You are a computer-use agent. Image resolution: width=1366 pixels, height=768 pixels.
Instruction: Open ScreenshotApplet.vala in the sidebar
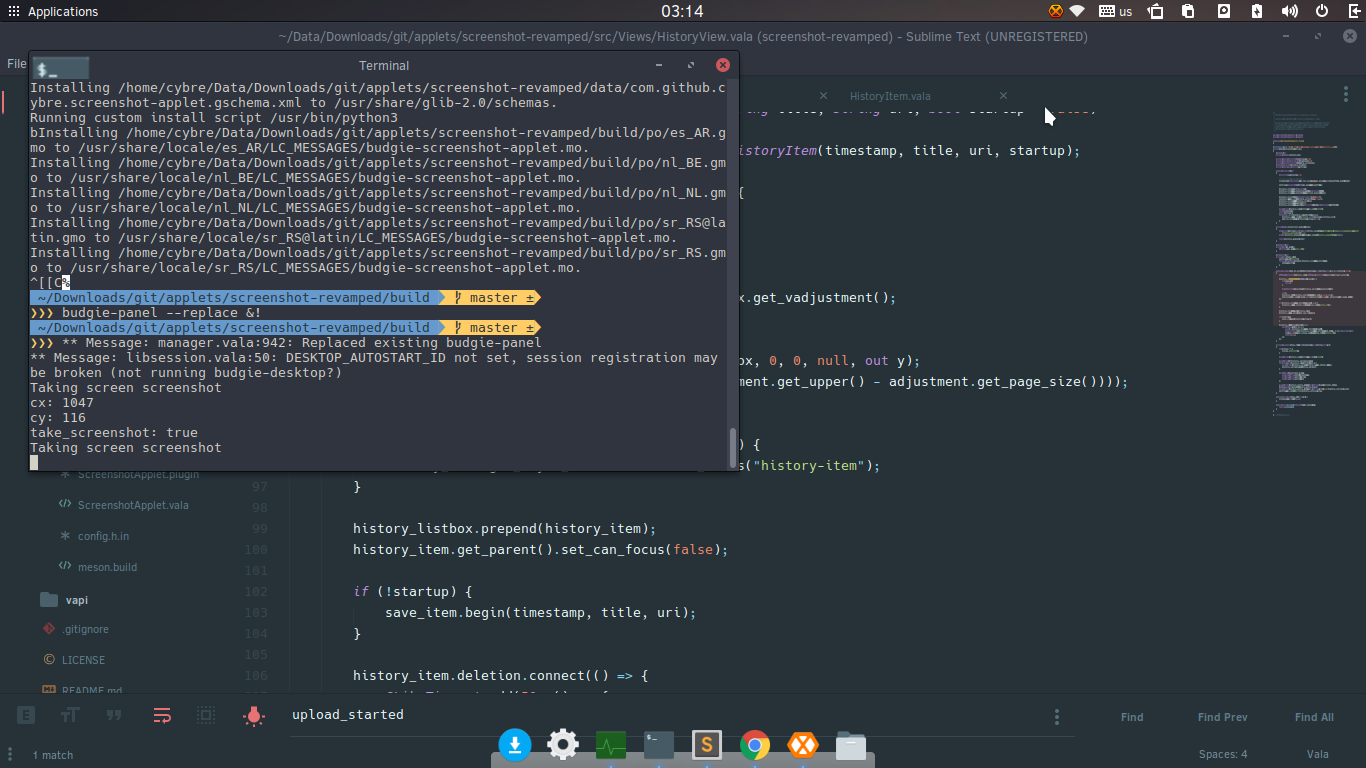tap(133, 505)
